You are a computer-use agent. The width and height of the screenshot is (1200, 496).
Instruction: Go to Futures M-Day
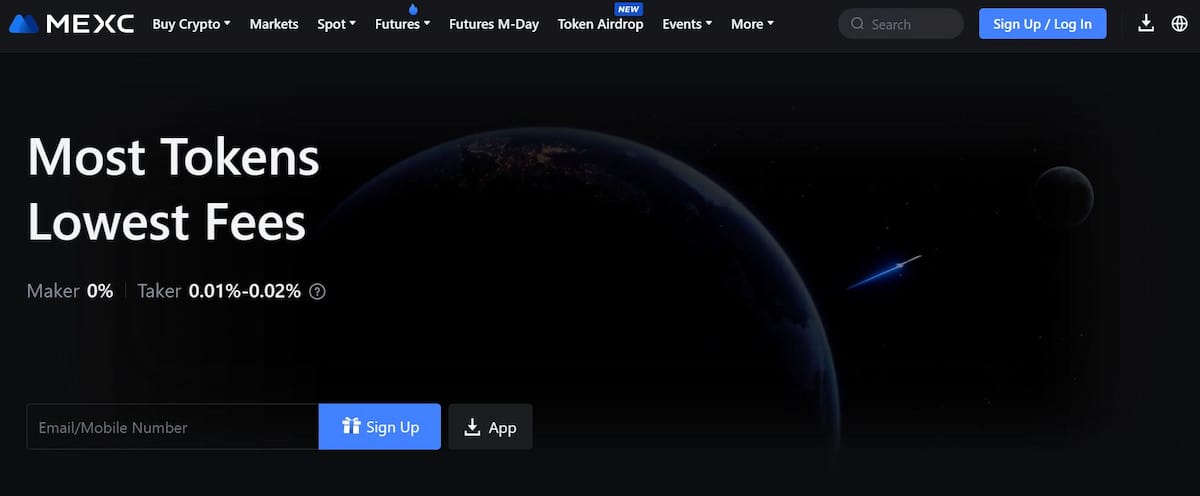(x=494, y=24)
